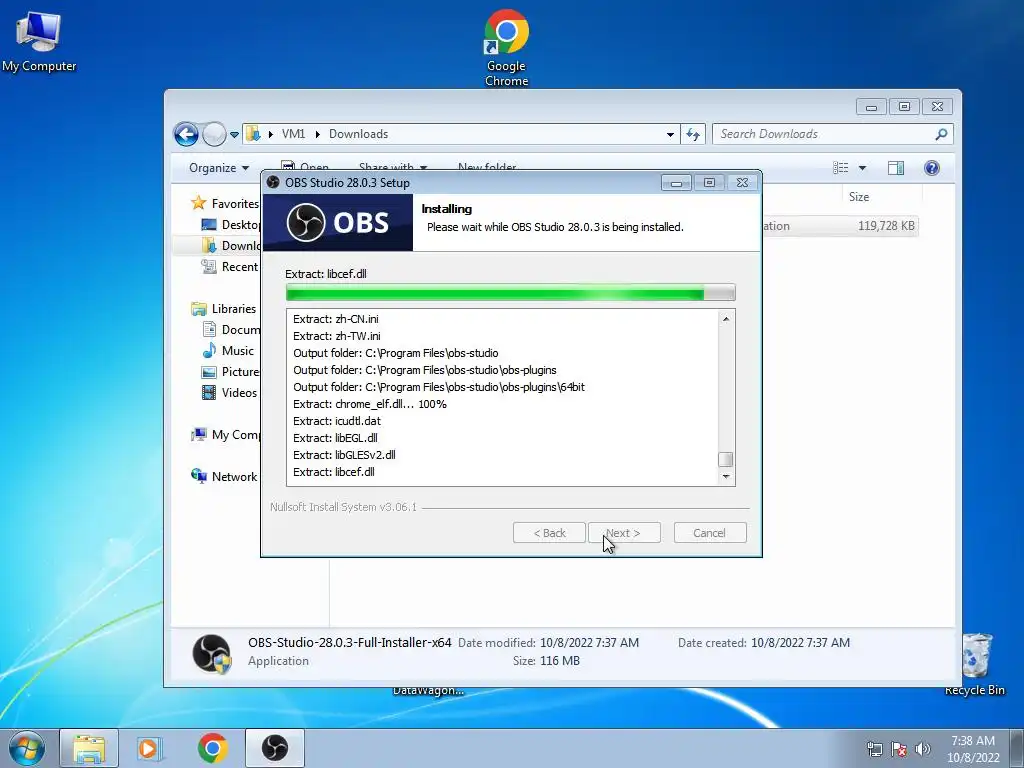Sort by Size column header
Viewport: 1024px width, 768px height.
click(858, 197)
